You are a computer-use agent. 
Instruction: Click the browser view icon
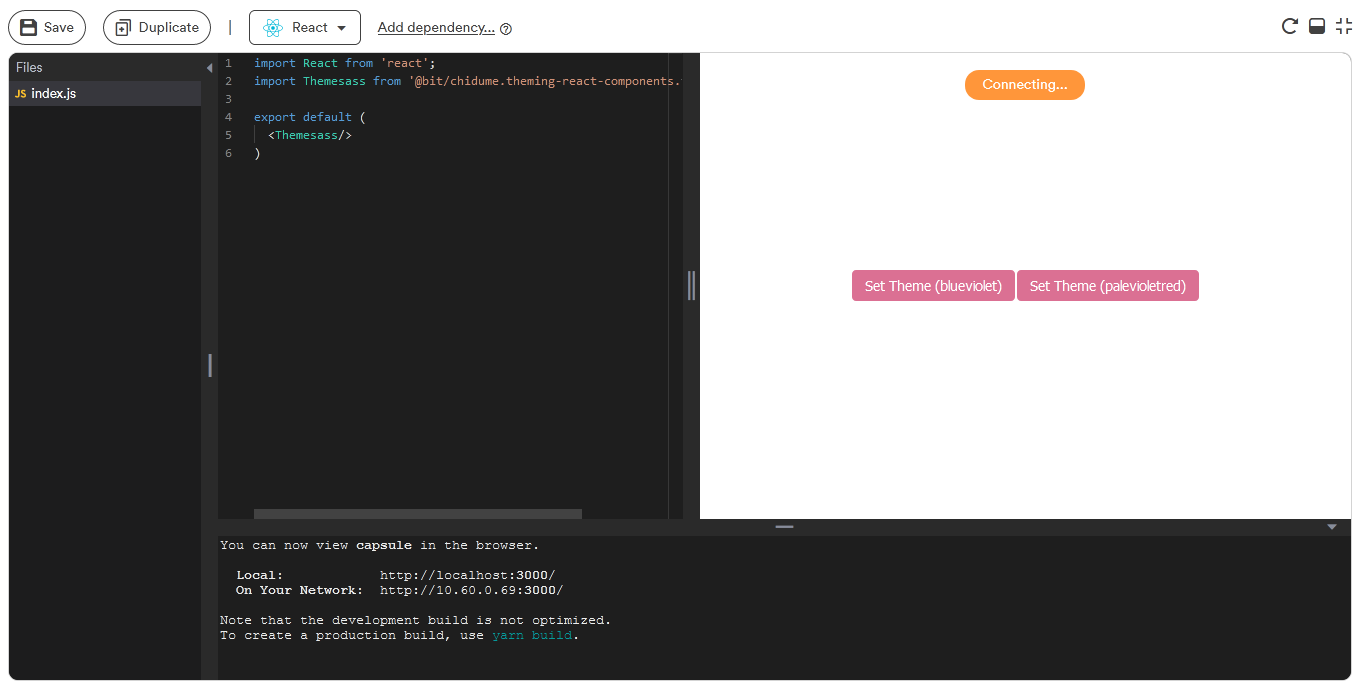pos(1316,26)
